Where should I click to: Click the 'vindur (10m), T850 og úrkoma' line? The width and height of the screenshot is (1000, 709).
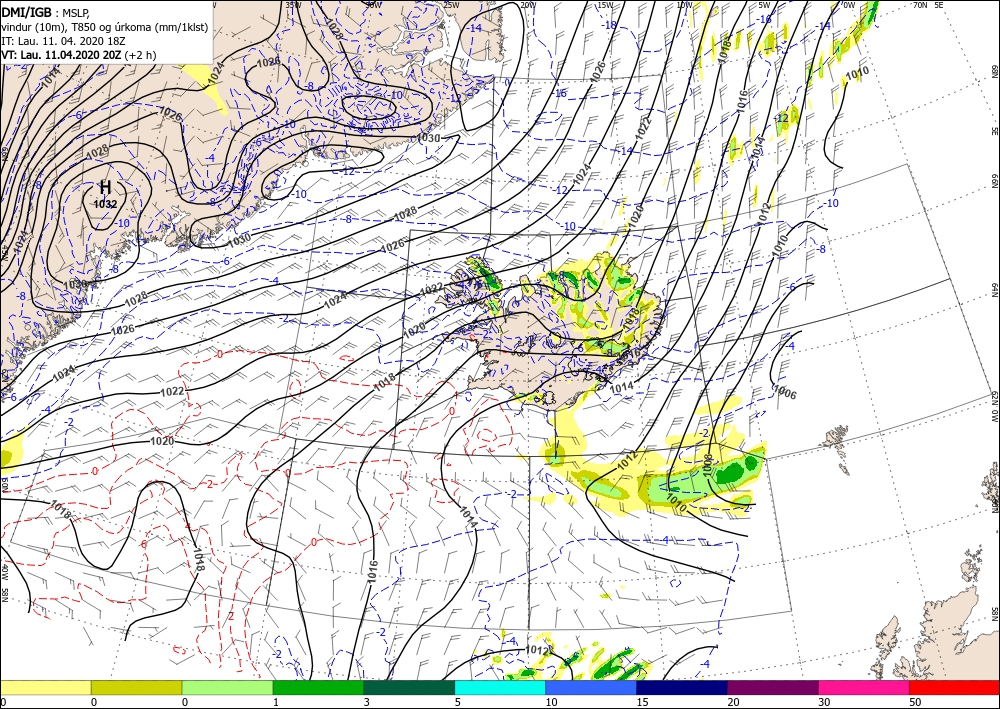pos(105,27)
